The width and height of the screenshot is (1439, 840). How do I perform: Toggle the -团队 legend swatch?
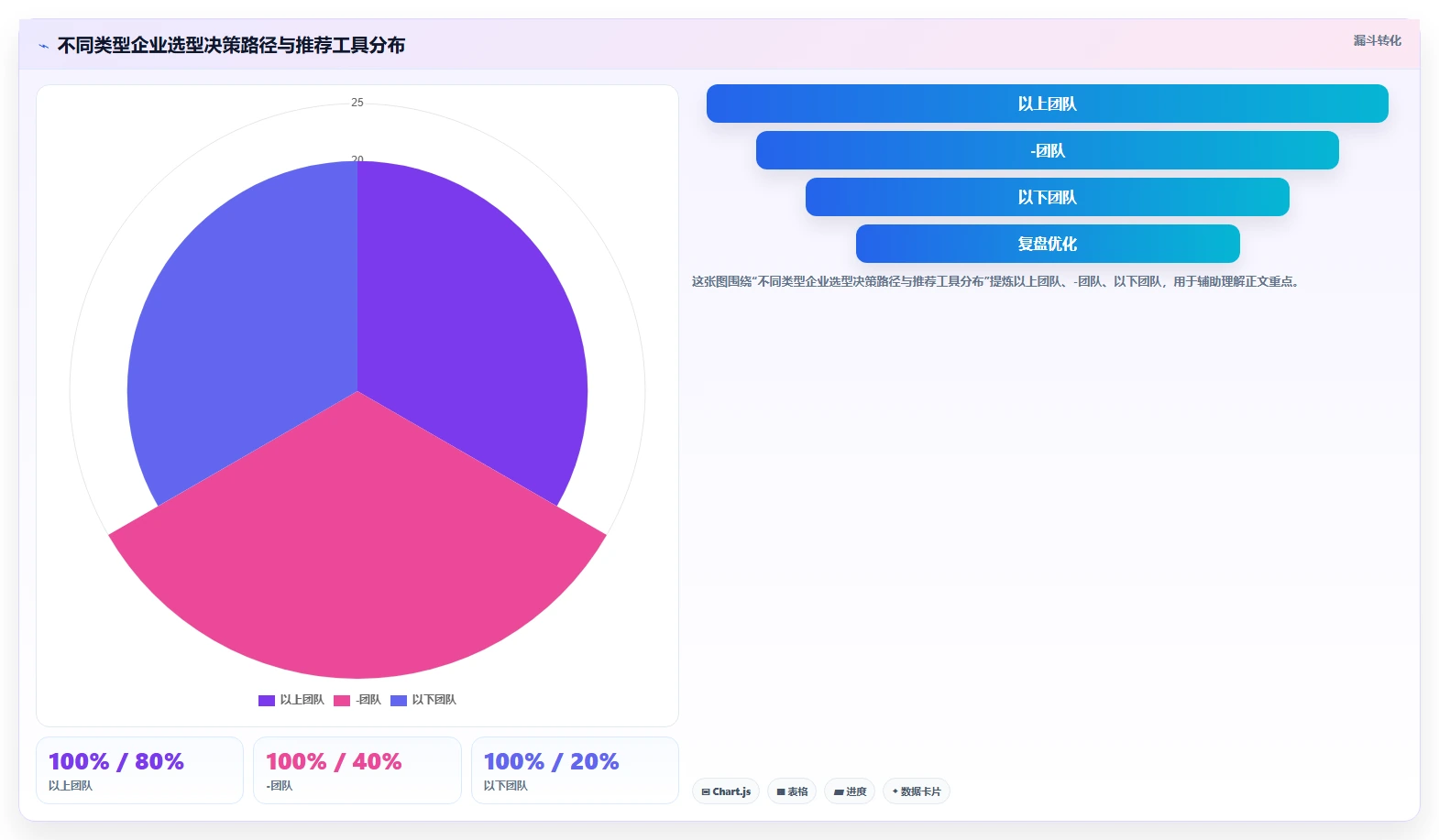click(x=342, y=701)
